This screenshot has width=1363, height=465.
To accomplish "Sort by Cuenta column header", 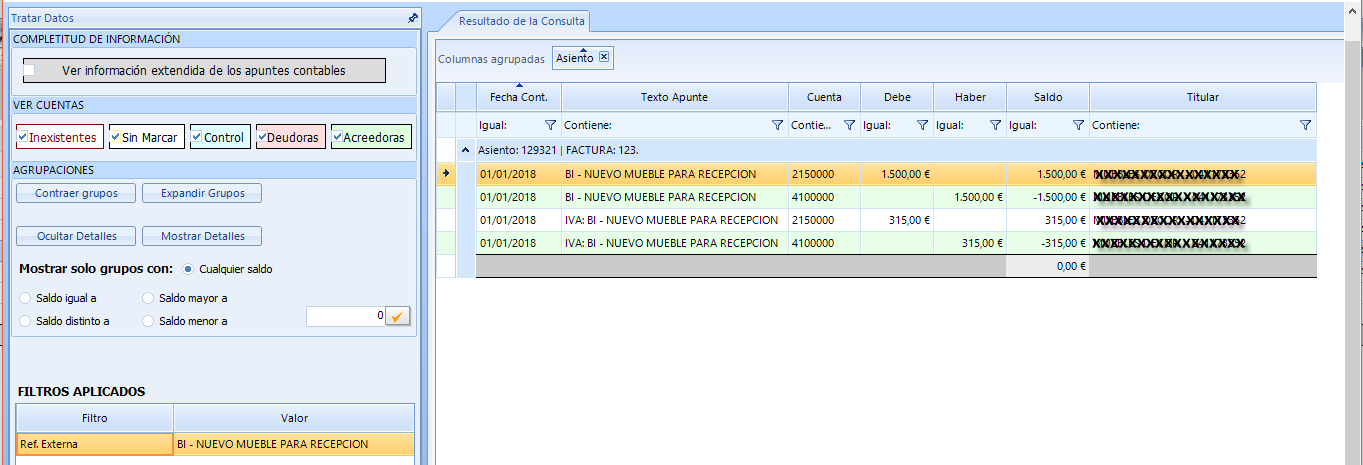I will (824, 97).
